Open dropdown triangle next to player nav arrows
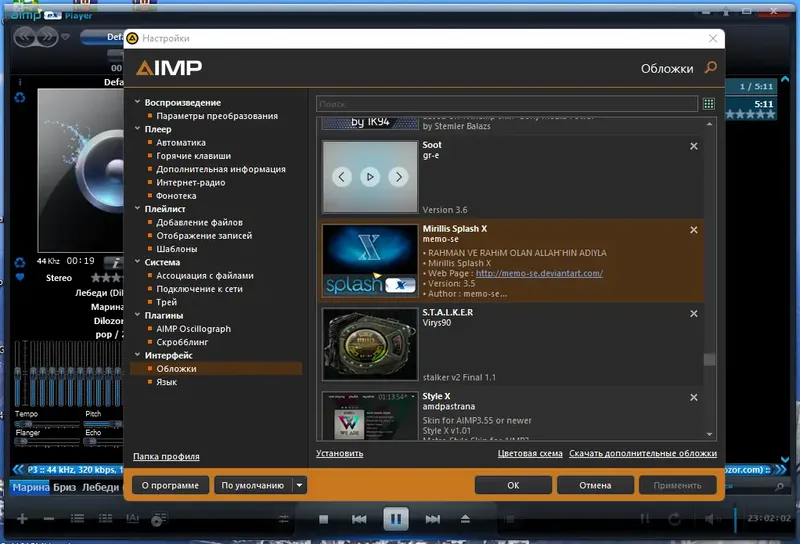The width and height of the screenshot is (800, 544). 65,37
